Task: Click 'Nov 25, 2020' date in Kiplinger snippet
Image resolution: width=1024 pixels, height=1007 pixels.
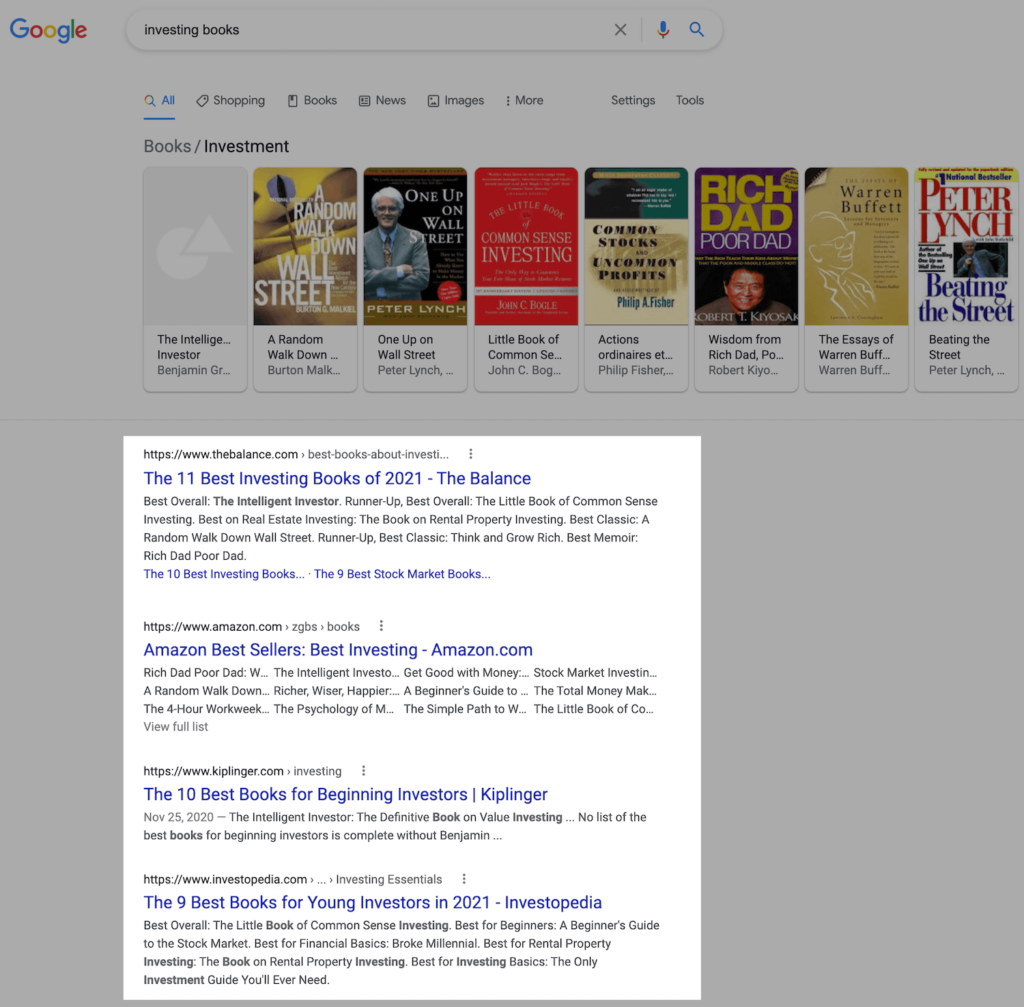Action: pos(178,817)
